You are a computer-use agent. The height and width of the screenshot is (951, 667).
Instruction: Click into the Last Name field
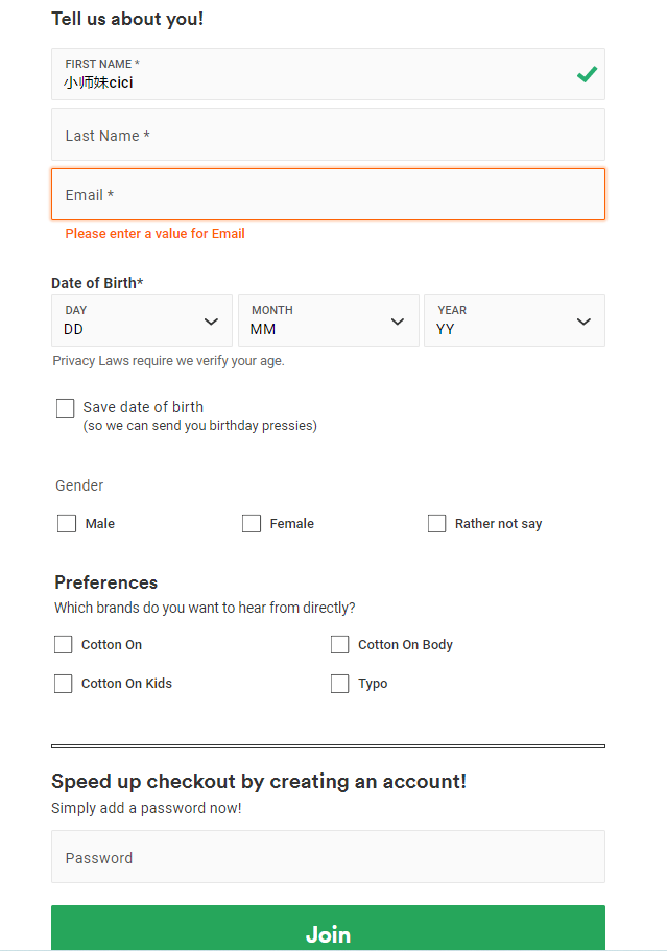coord(328,135)
